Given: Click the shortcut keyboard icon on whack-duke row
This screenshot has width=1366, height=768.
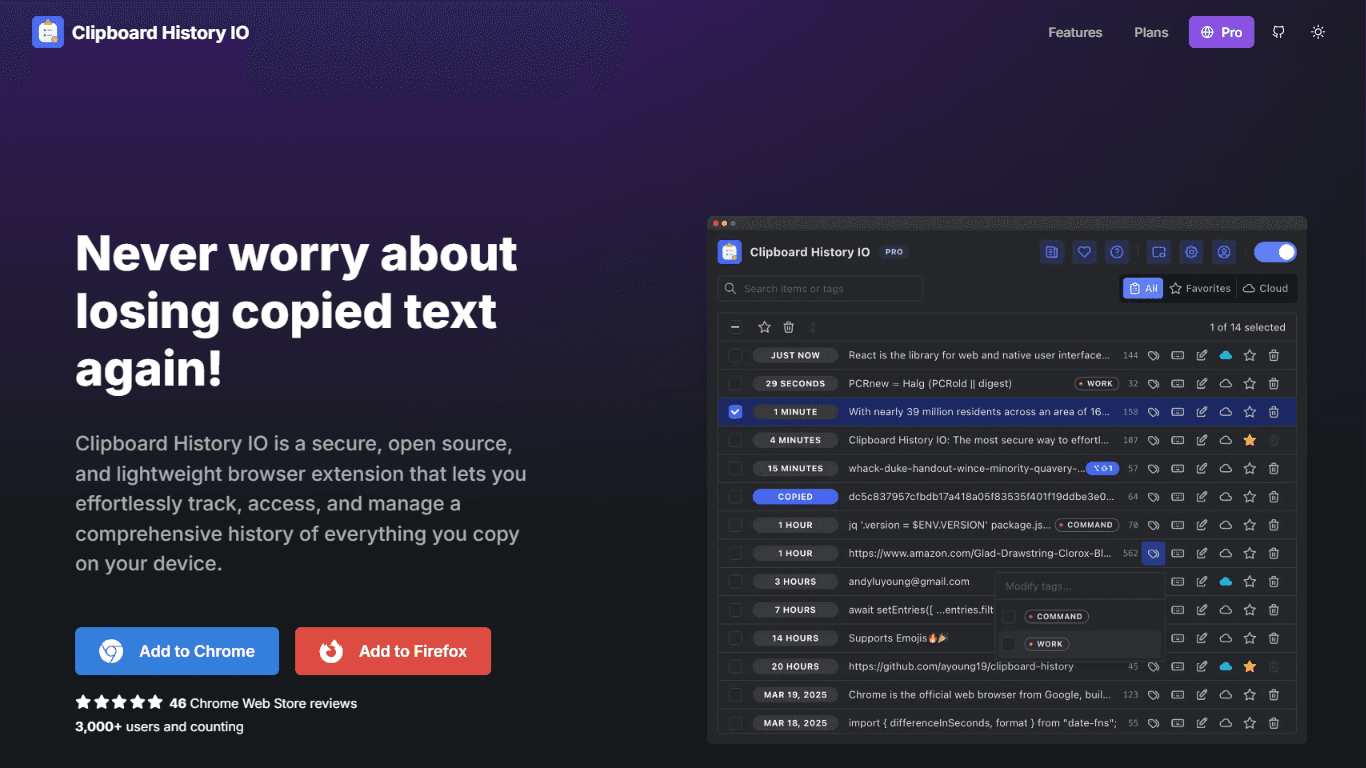Looking at the screenshot, I should coord(1178,468).
